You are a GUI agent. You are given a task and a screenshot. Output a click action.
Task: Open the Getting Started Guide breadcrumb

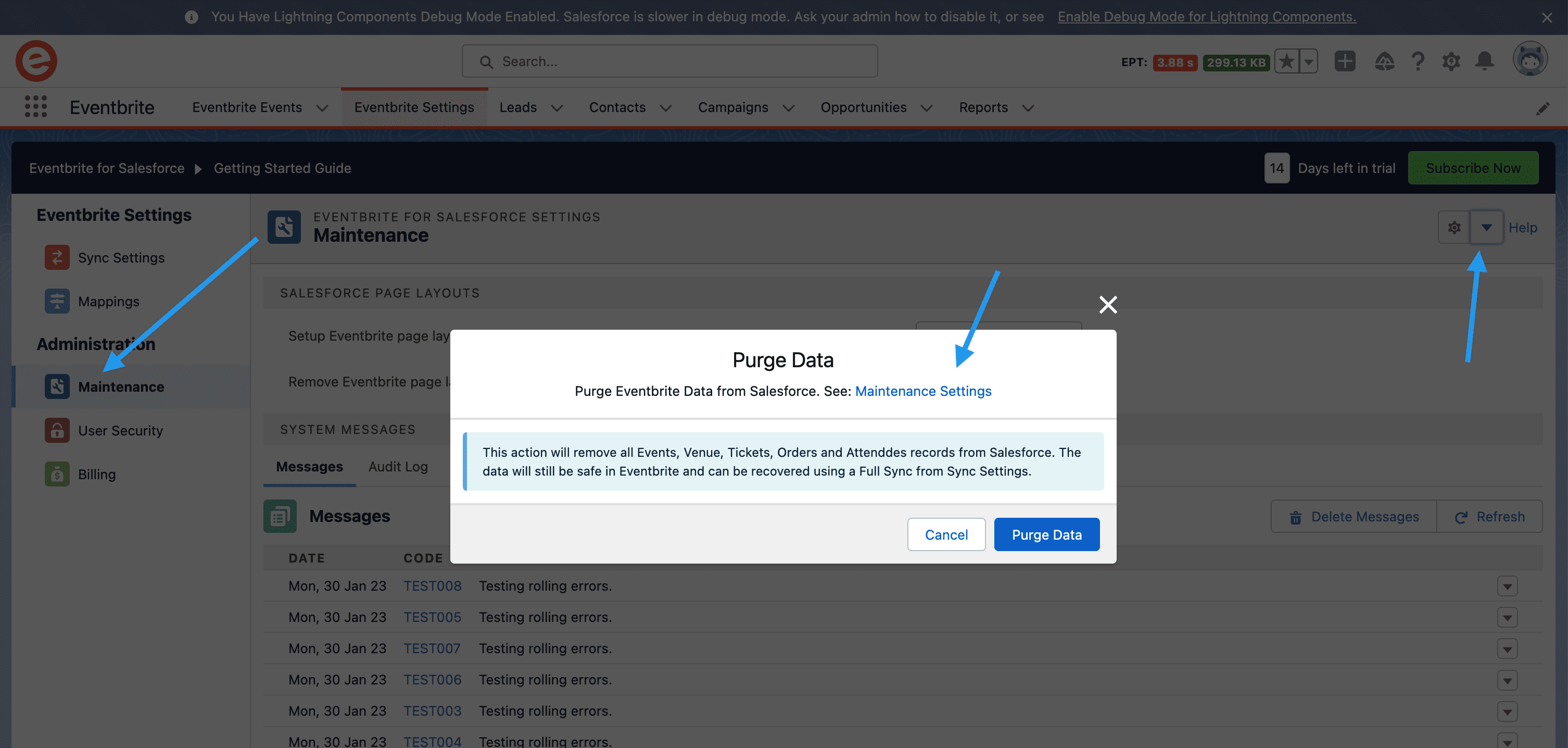coord(282,168)
